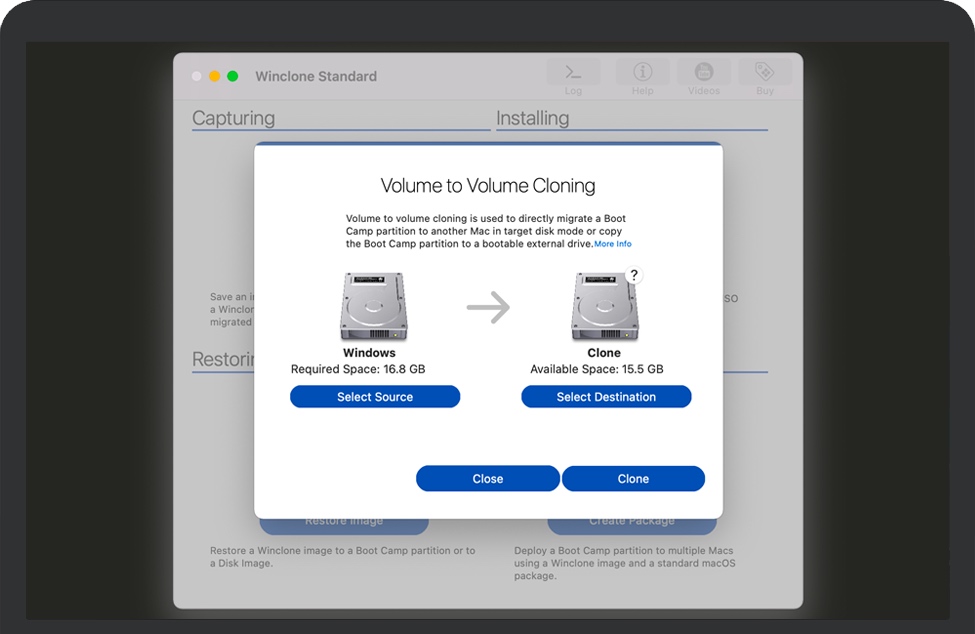Click the 'Winclone Standard' window title
The width and height of the screenshot is (975, 634).
pyautogui.click(x=316, y=76)
